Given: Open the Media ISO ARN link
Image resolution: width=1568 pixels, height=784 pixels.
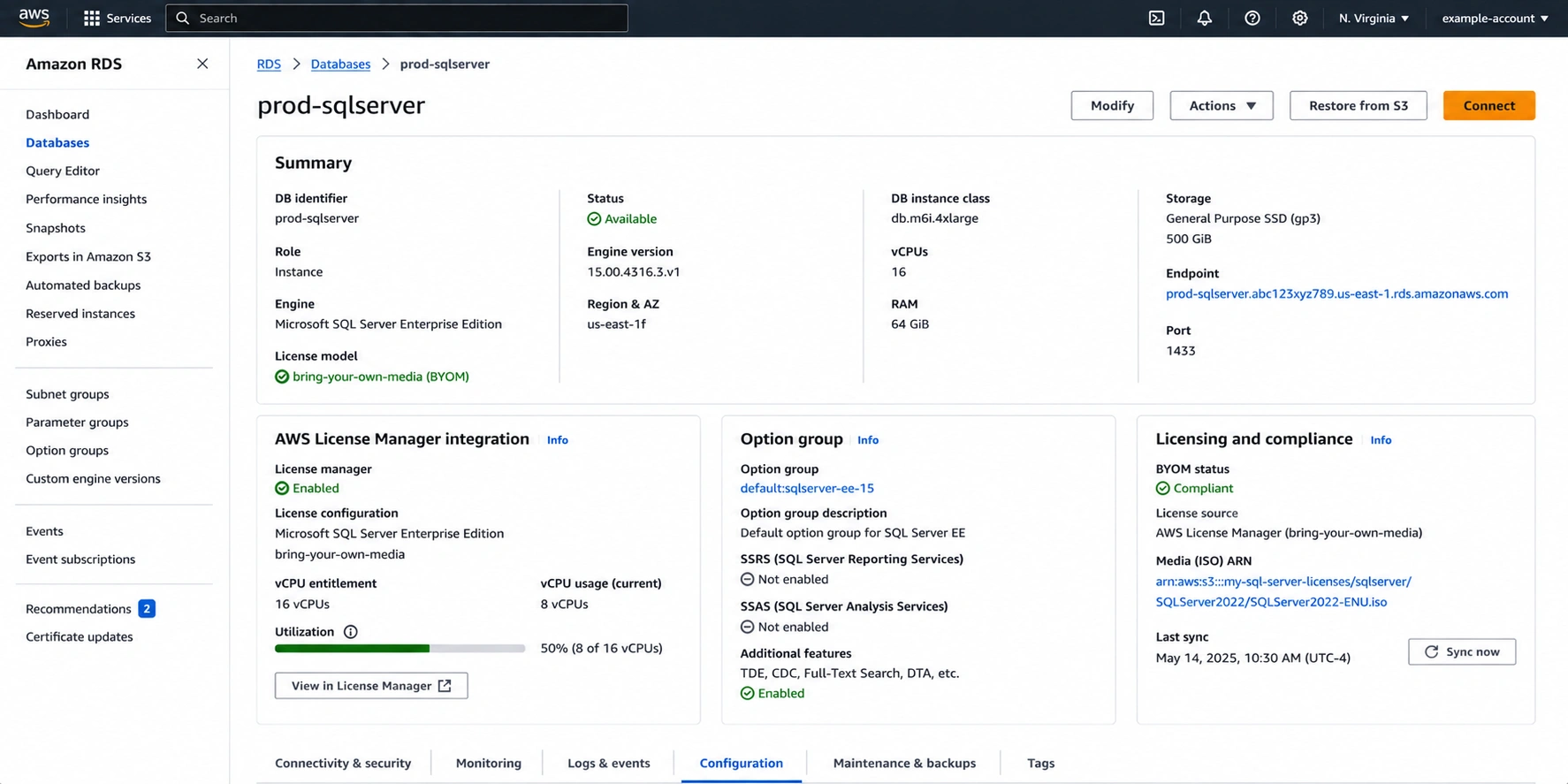Looking at the screenshot, I should tap(1283, 591).
